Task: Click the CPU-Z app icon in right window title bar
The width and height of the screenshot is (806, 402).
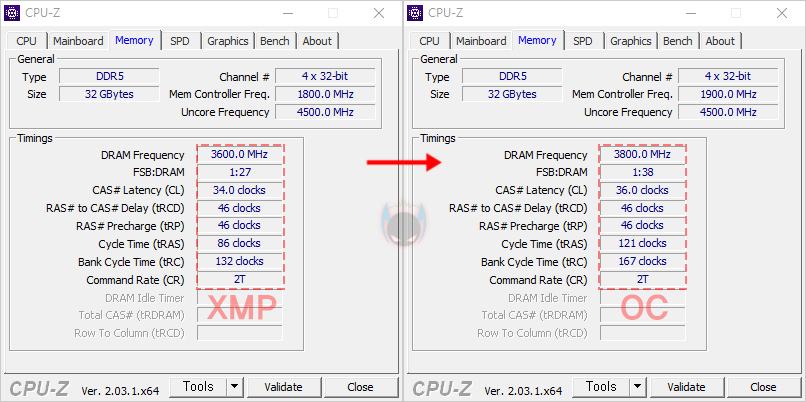Action: coord(415,13)
